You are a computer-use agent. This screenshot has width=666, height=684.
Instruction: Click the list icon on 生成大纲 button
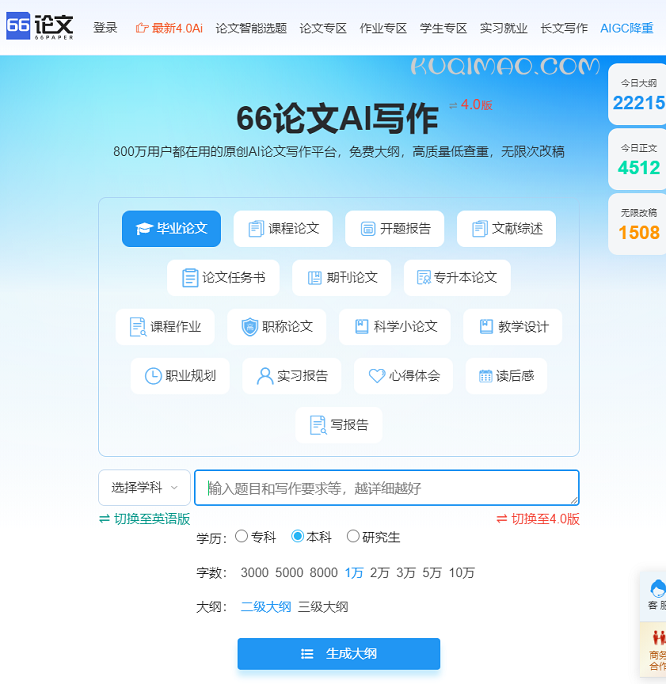tap(307, 654)
